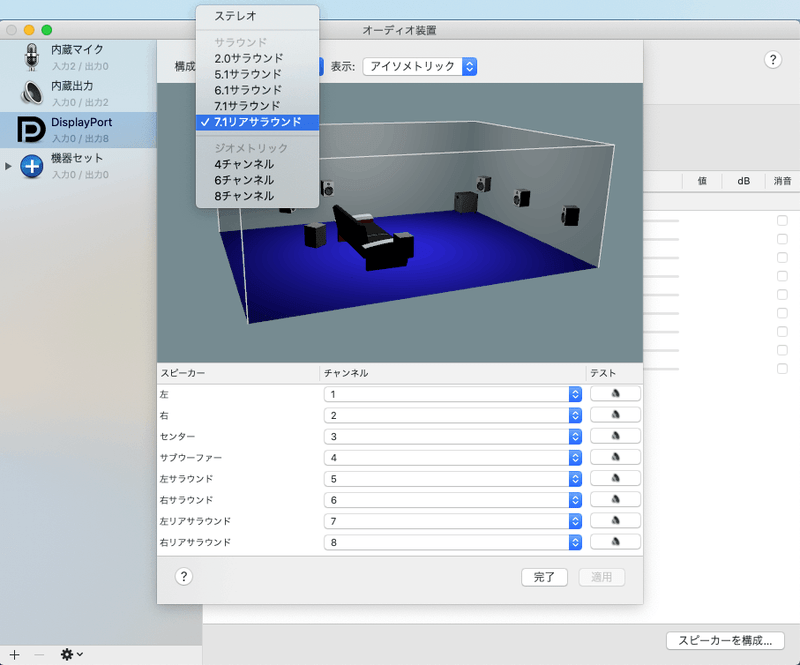This screenshot has height=665, width=800.
Task: Toggle the second mute checkbox
Action: tap(782, 239)
